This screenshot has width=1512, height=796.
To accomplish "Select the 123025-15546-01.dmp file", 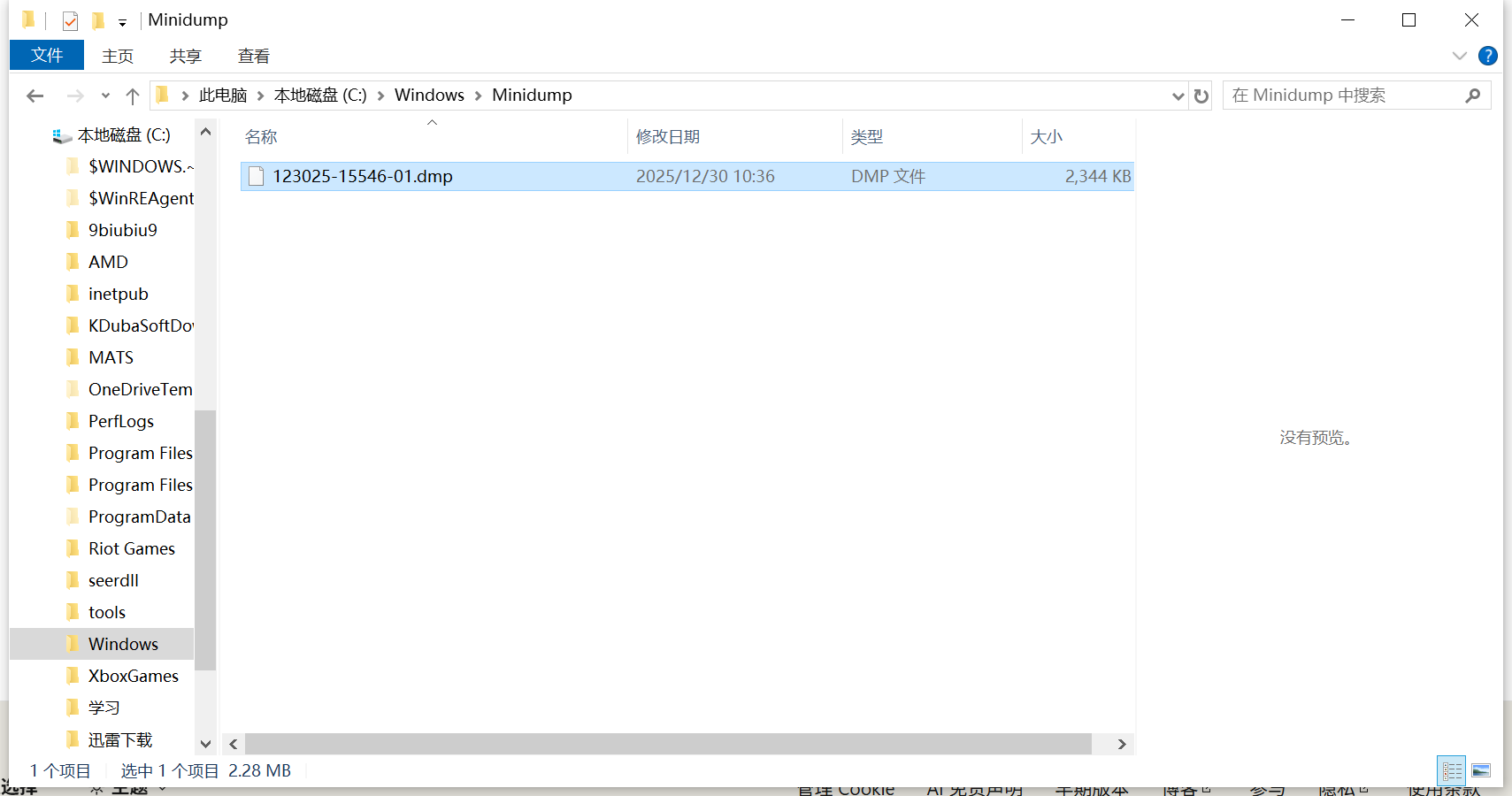I will [687, 176].
